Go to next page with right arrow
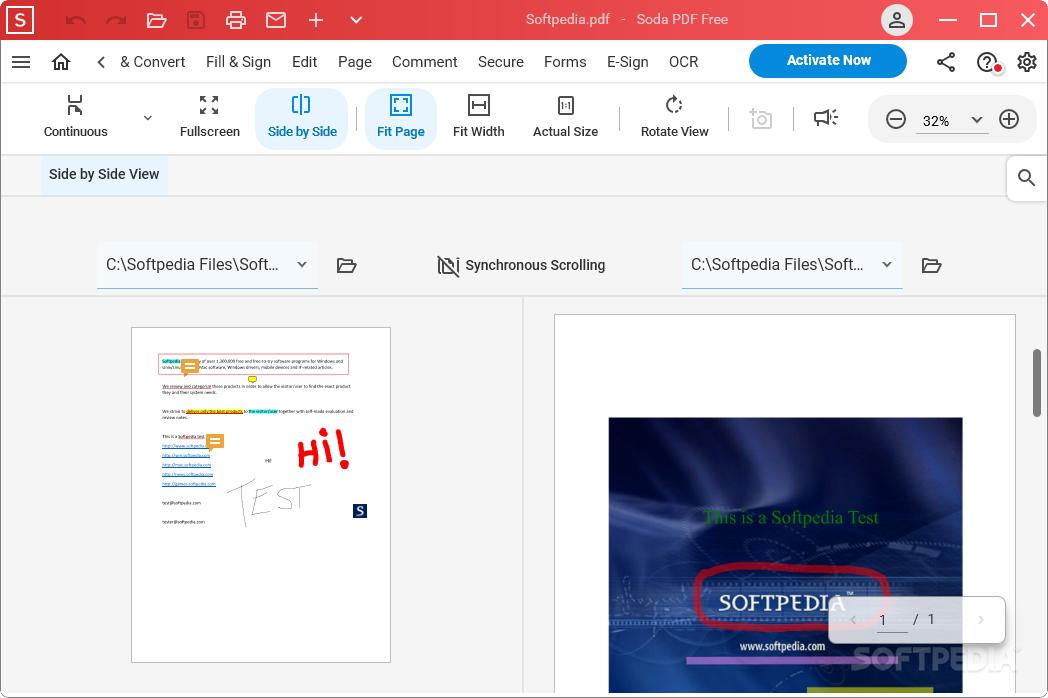 click(980, 620)
